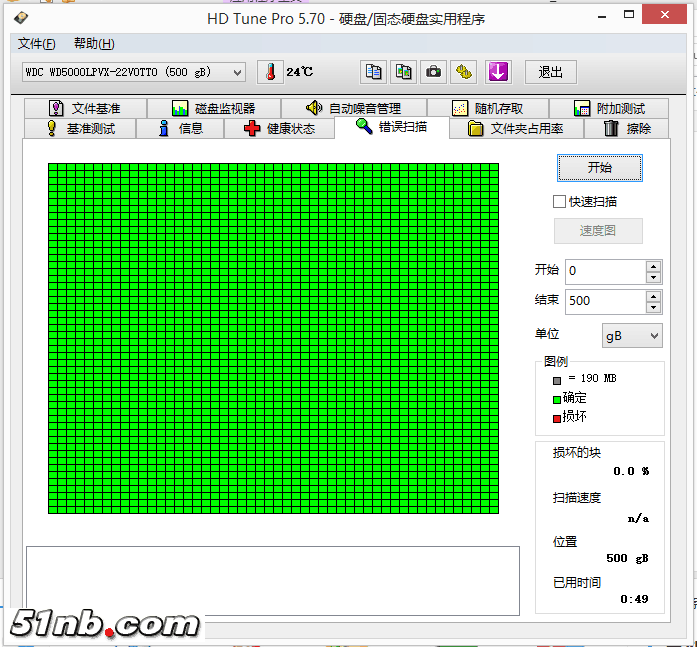
Task: Click the second copy screenshot icon
Action: (x=404, y=72)
